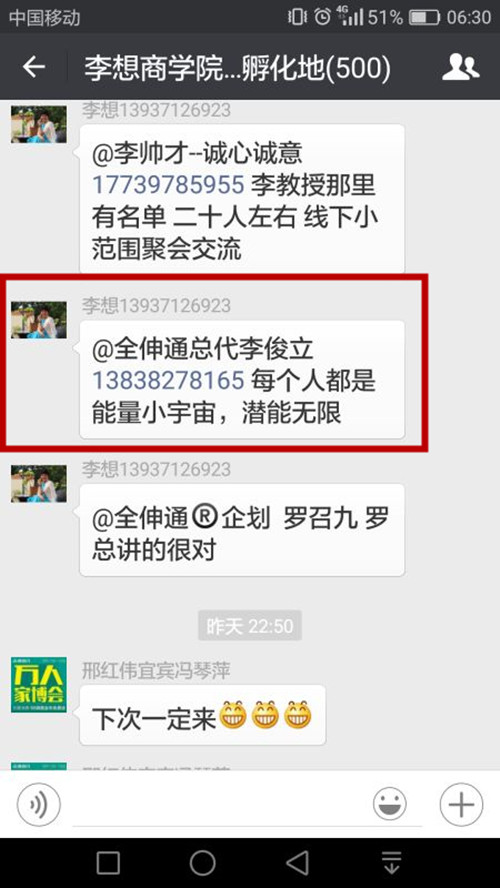Click phone number 13838278165 link
Screen dimensions: 500x888
tap(168, 381)
